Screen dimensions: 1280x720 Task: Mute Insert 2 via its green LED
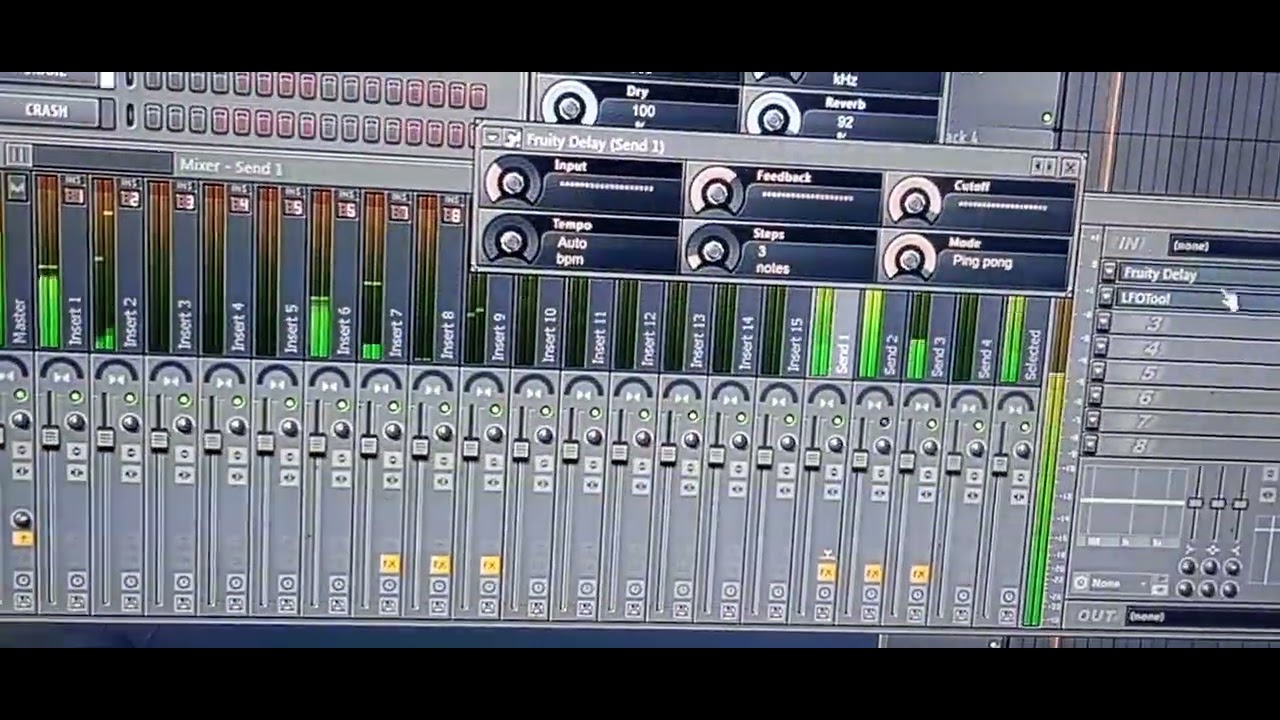click(x=130, y=399)
